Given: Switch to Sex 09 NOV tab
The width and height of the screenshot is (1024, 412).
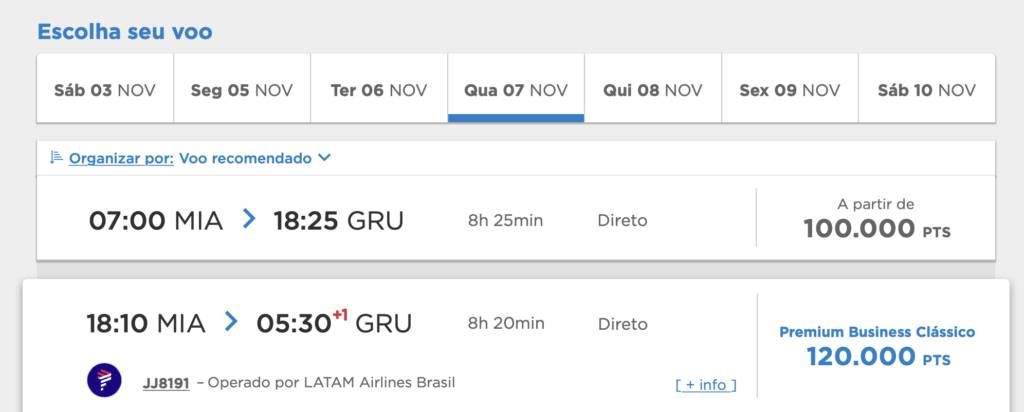Looking at the screenshot, I should point(790,89).
